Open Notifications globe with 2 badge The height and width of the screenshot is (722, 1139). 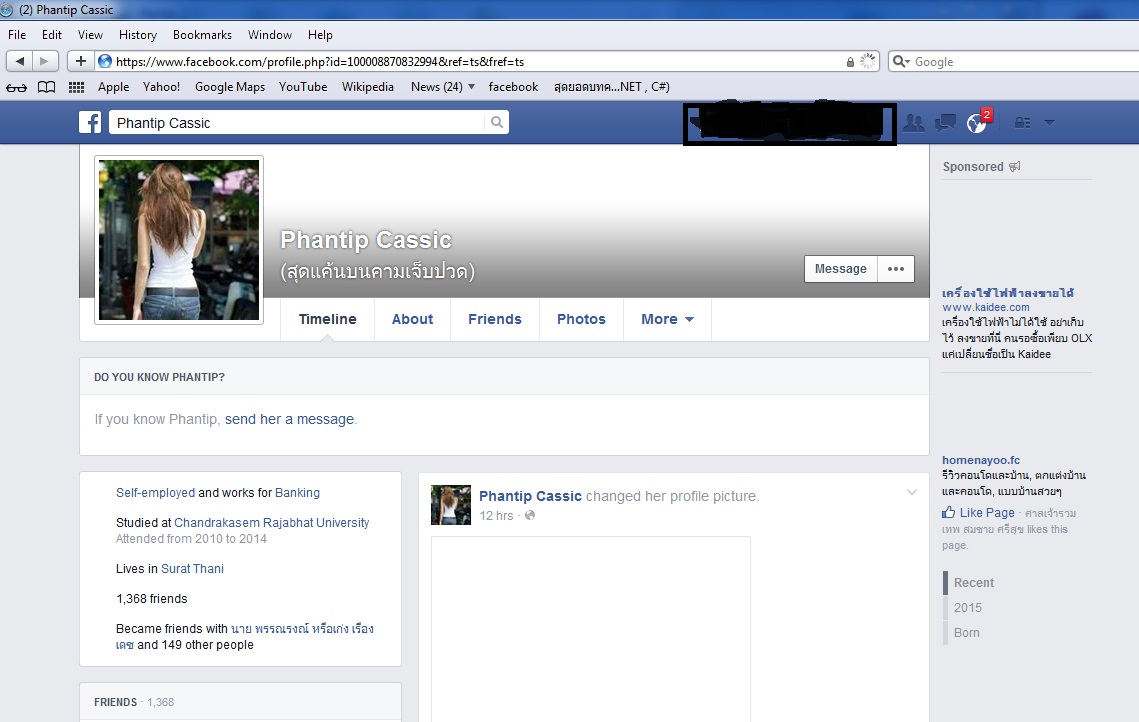(977, 123)
